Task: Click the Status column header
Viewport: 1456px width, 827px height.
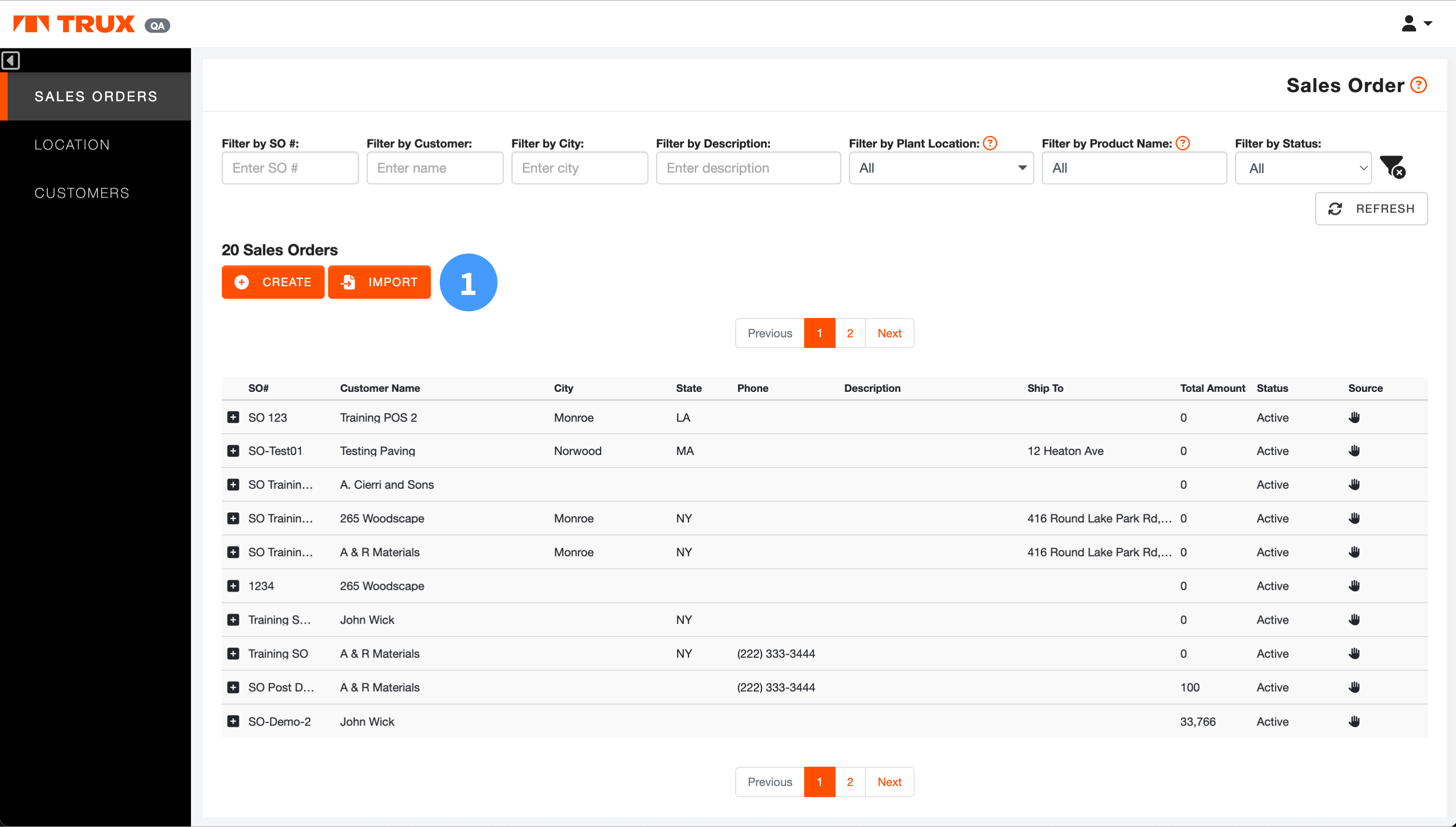Action: tap(1272, 388)
